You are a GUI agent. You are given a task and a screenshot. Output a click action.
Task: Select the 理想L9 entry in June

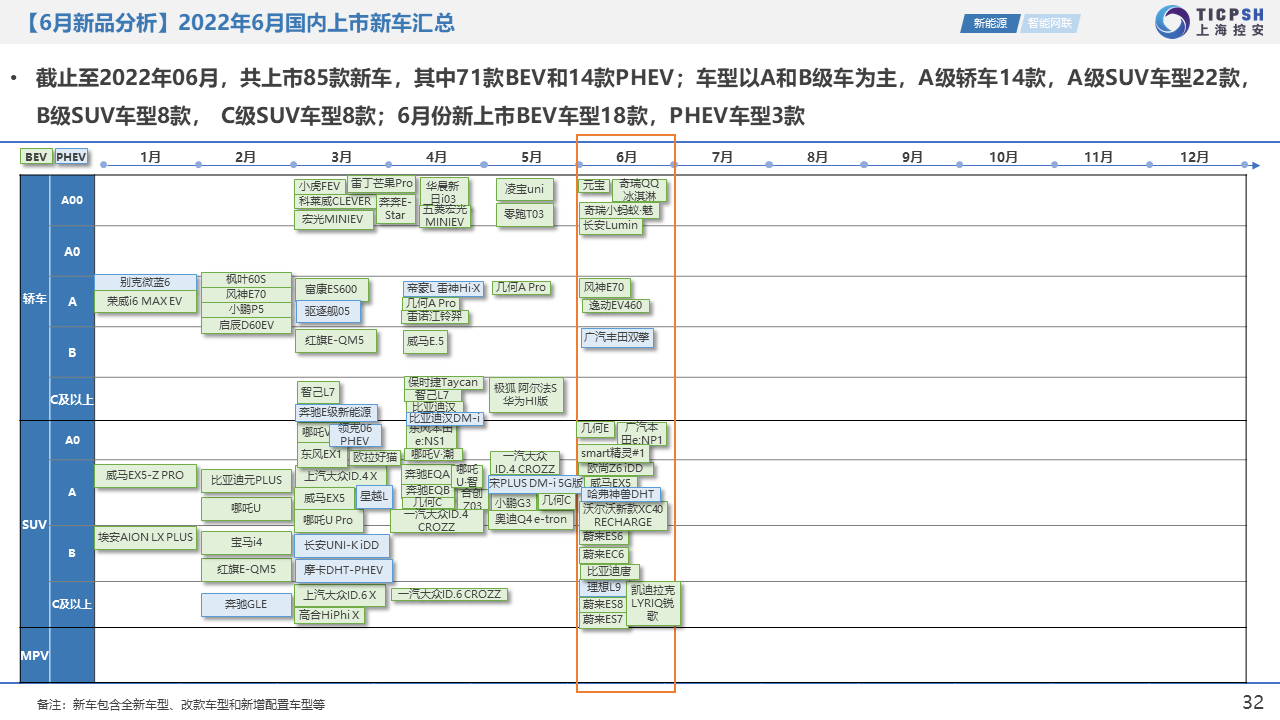click(x=603, y=588)
